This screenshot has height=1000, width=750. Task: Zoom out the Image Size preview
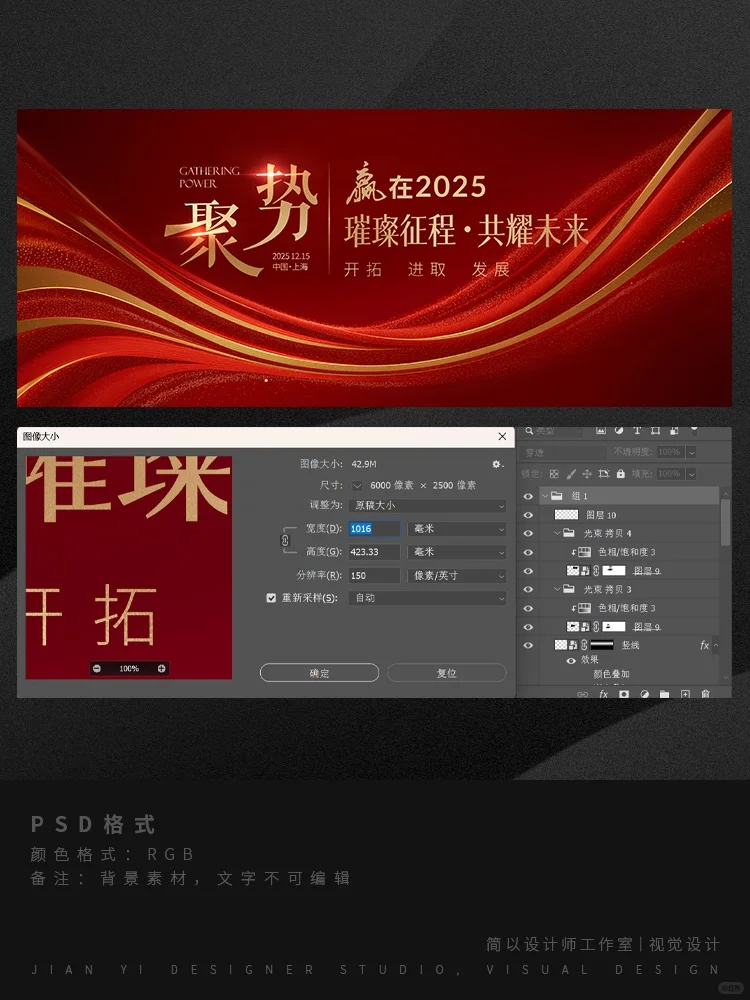(x=97, y=668)
